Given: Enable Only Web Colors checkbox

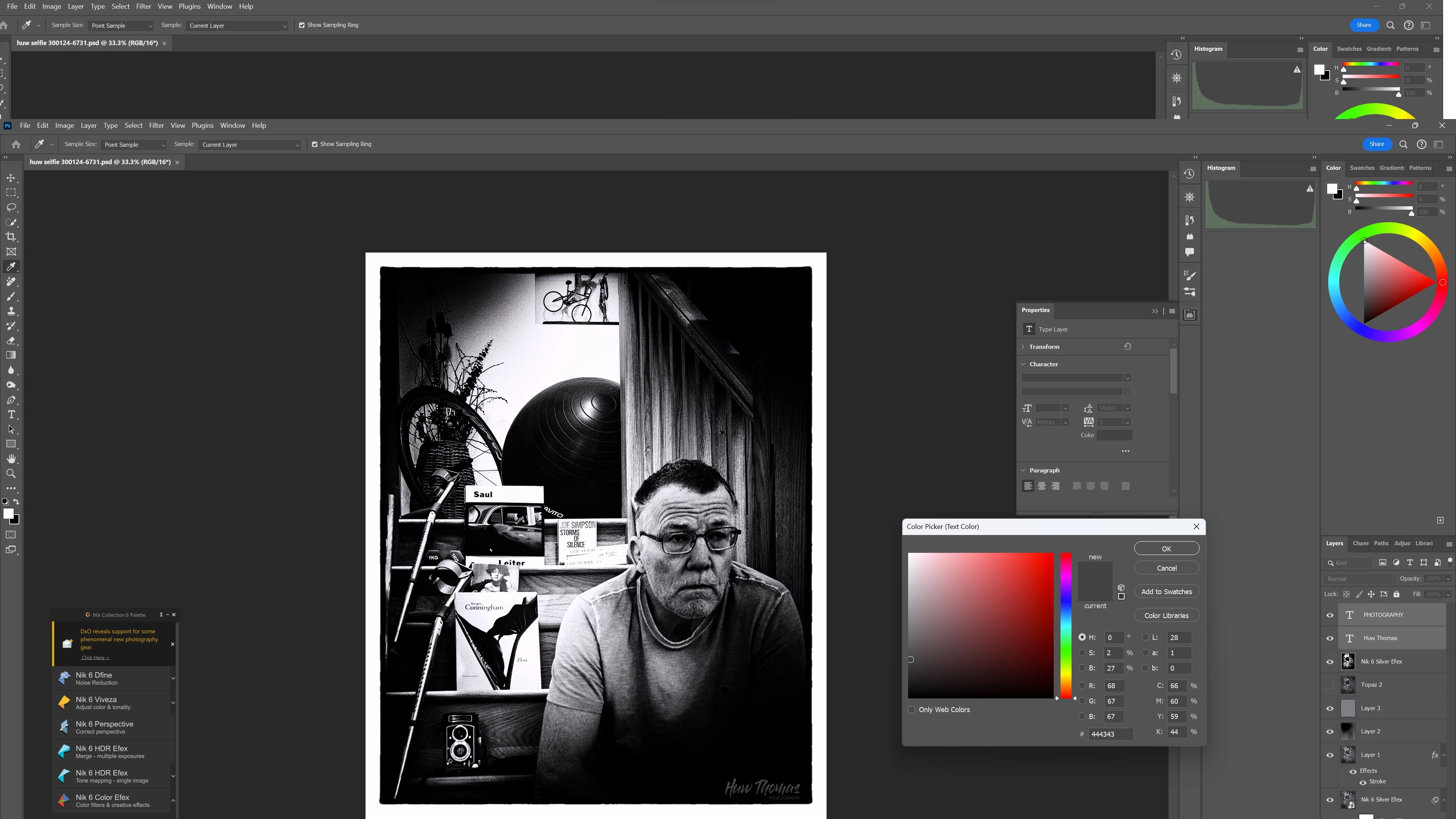Looking at the screenshot, I should [912, 709].
